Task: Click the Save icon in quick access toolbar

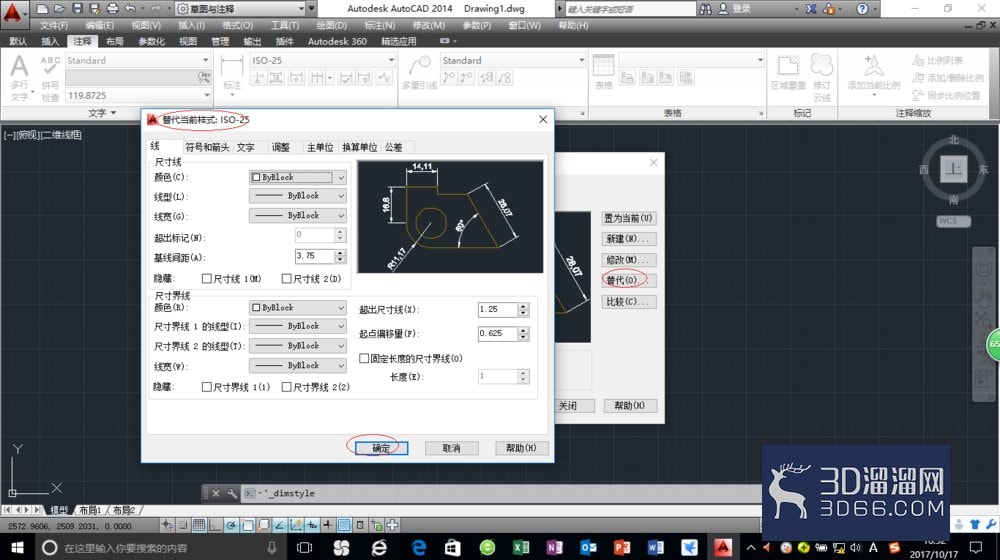Action: point(77,8)
